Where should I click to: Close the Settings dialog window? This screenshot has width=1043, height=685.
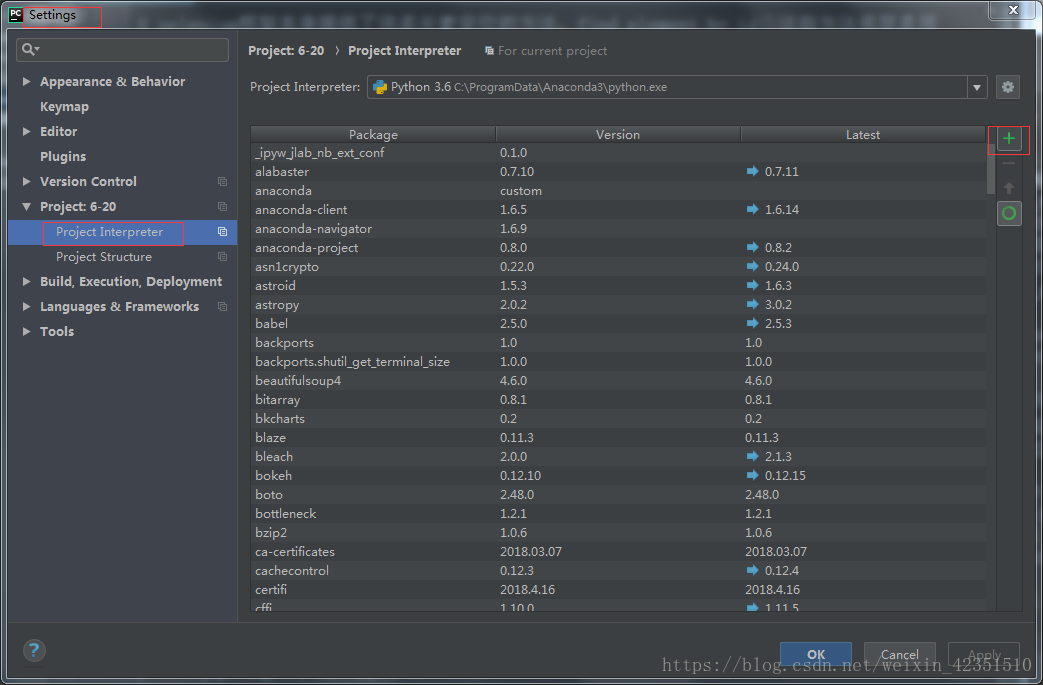pos(1012,10)
